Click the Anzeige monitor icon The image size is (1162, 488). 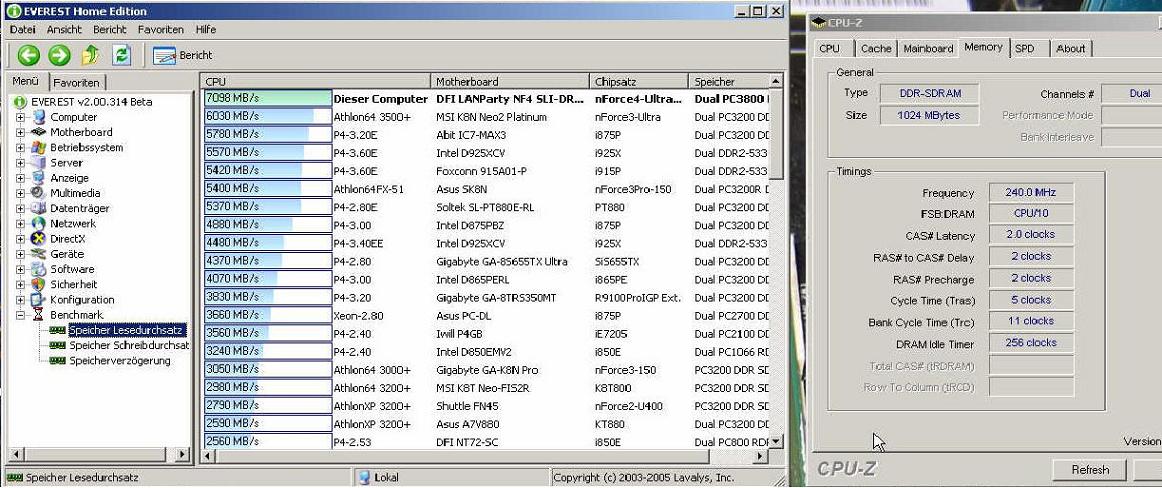[39, 178]
